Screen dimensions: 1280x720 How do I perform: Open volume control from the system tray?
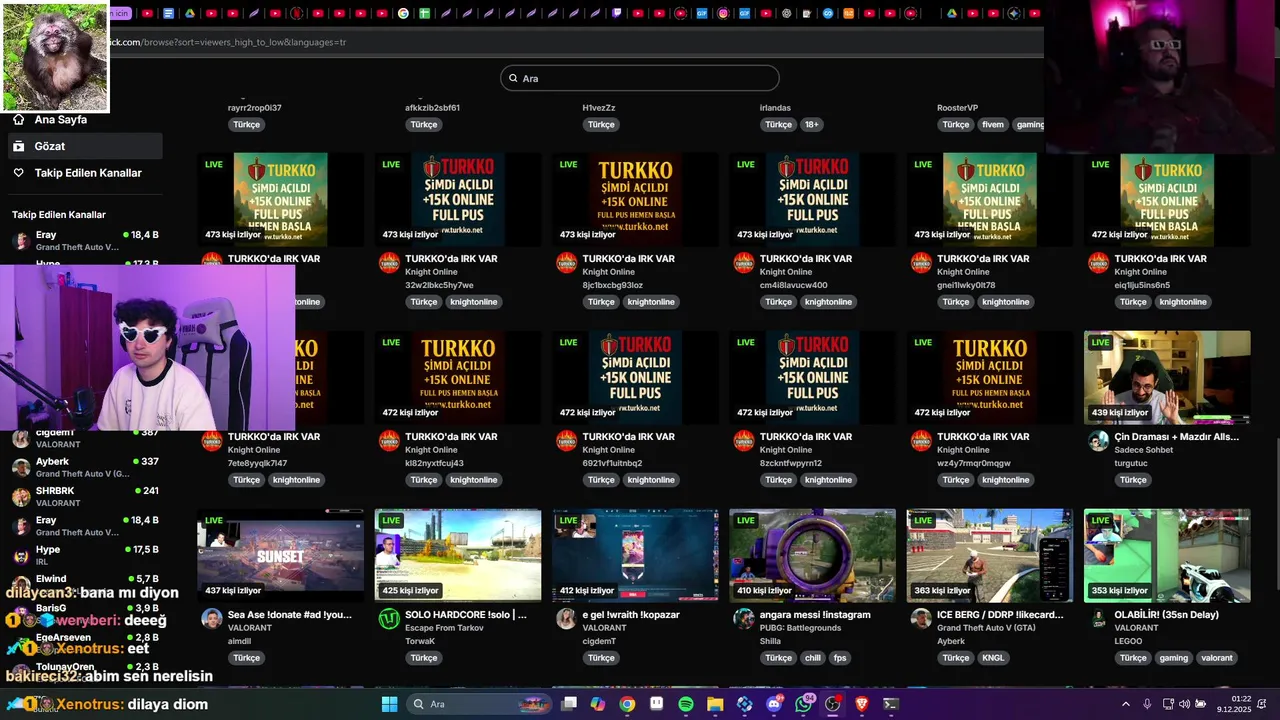tap(1184, 704)
